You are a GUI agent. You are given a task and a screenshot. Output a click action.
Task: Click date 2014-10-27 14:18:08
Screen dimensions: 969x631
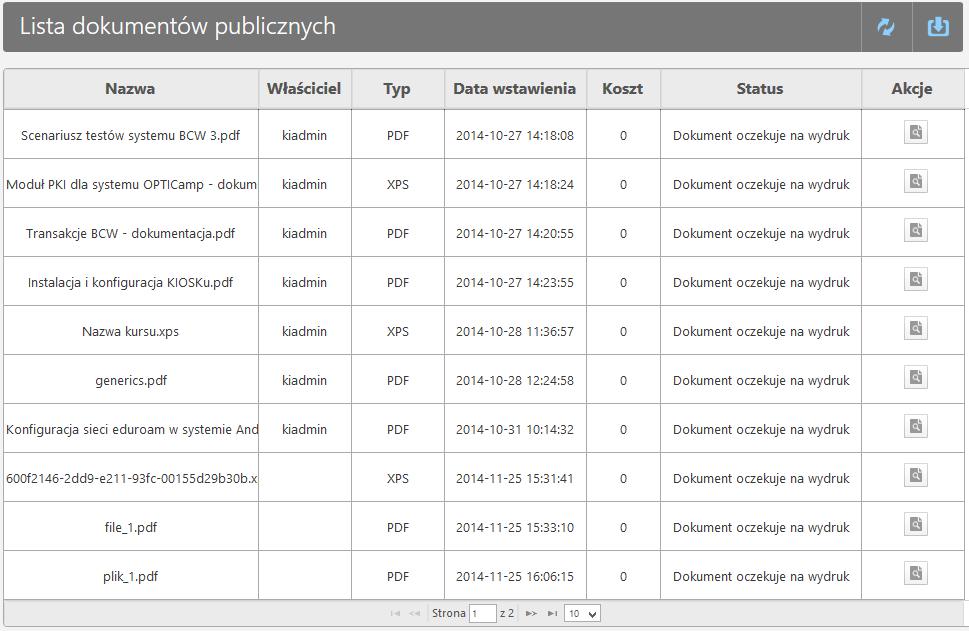(515, 135)
